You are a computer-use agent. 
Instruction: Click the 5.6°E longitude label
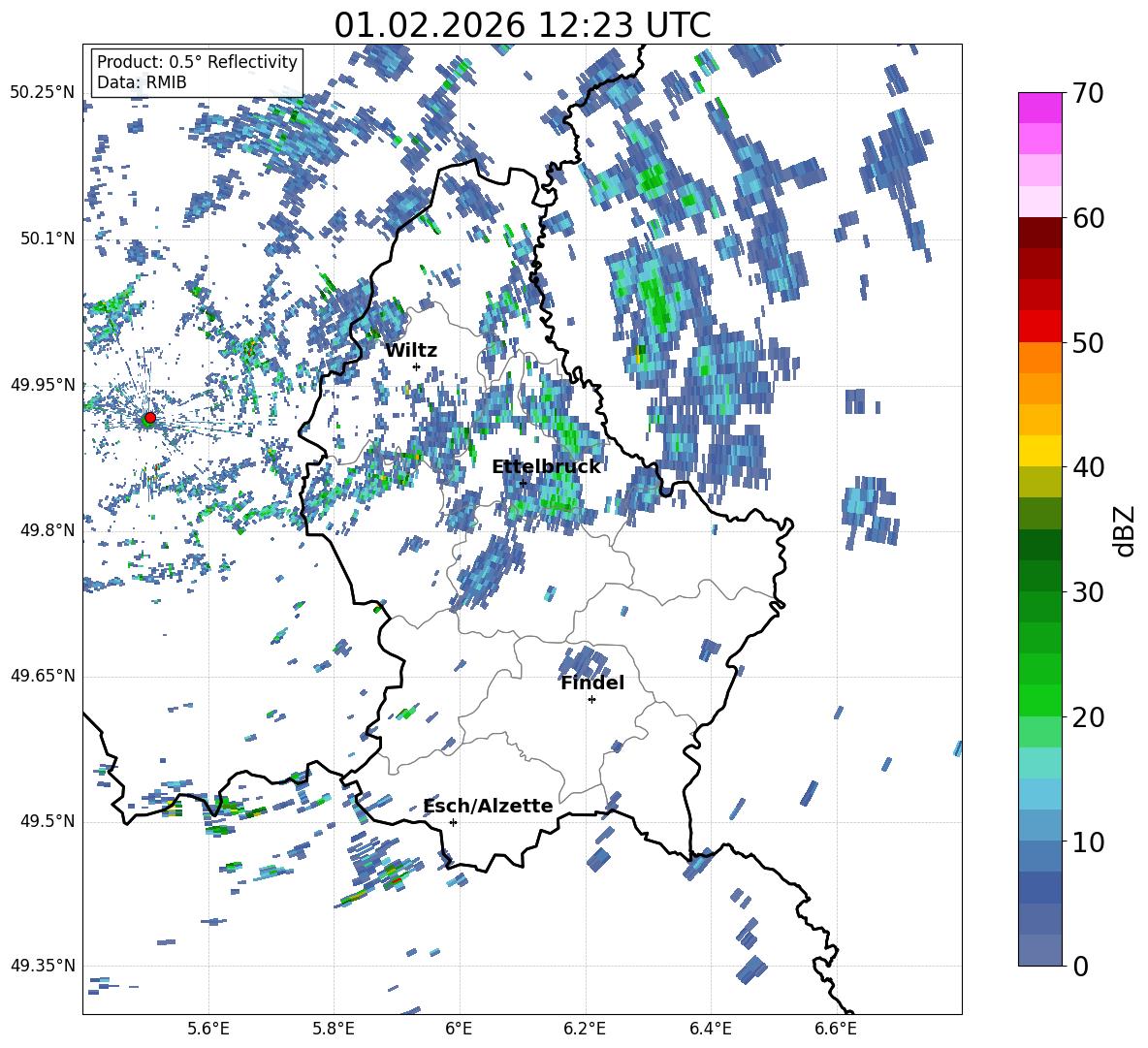[x=208, y=1029]
